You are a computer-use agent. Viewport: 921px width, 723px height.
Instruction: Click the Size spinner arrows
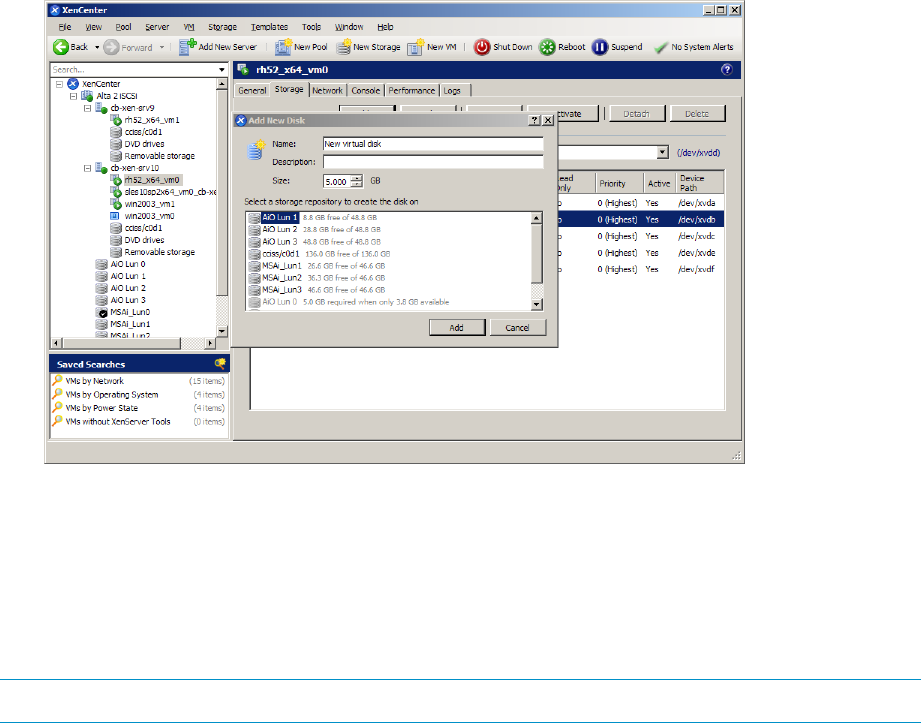tap(357, 181)
